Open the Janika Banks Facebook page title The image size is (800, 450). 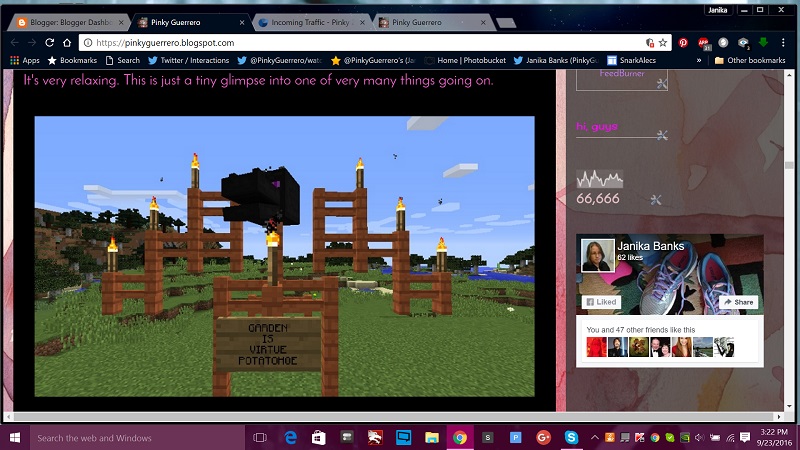pyautogui.click(x=651, y=246)
